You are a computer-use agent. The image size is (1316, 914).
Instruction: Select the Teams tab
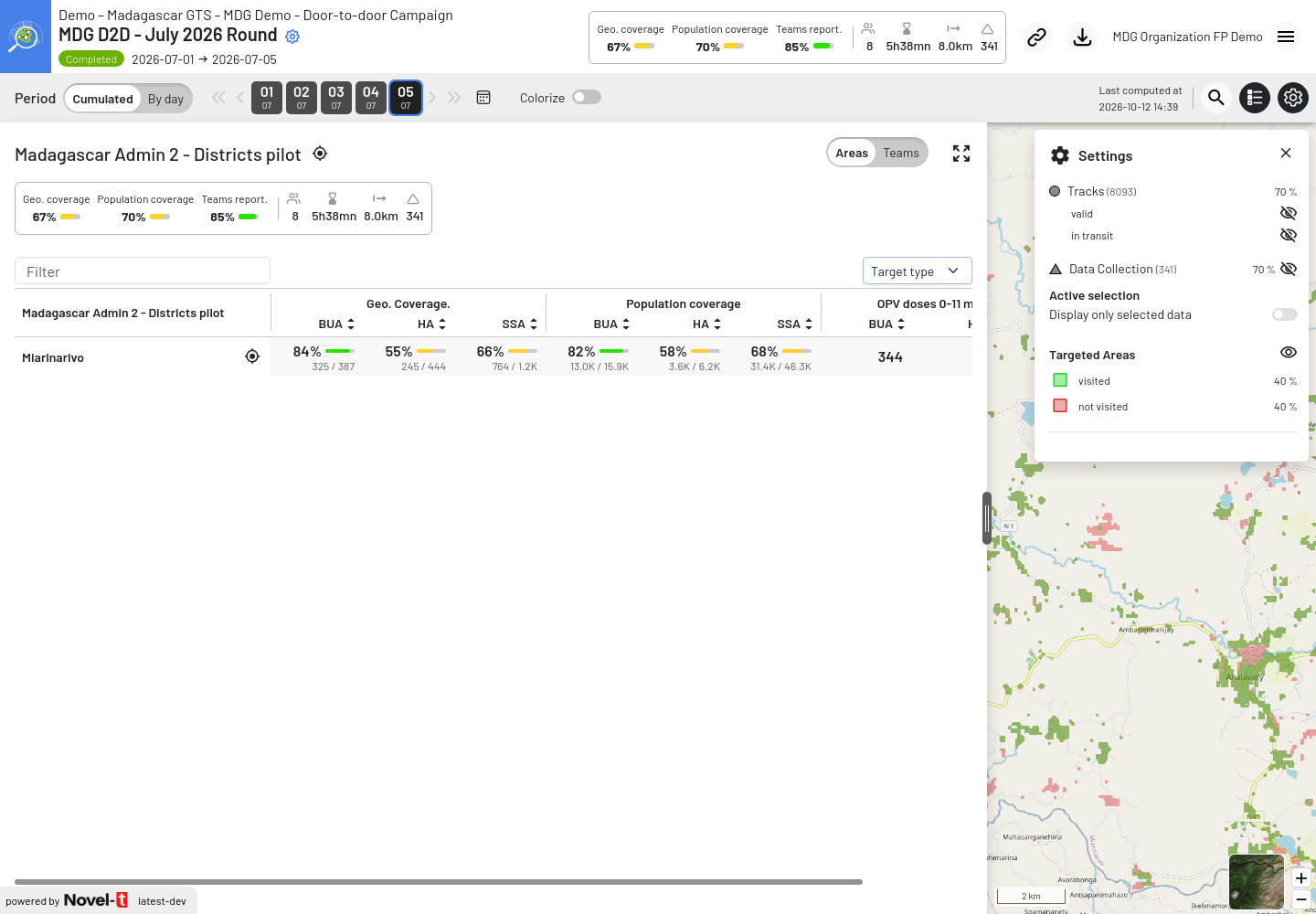(901, 153)
